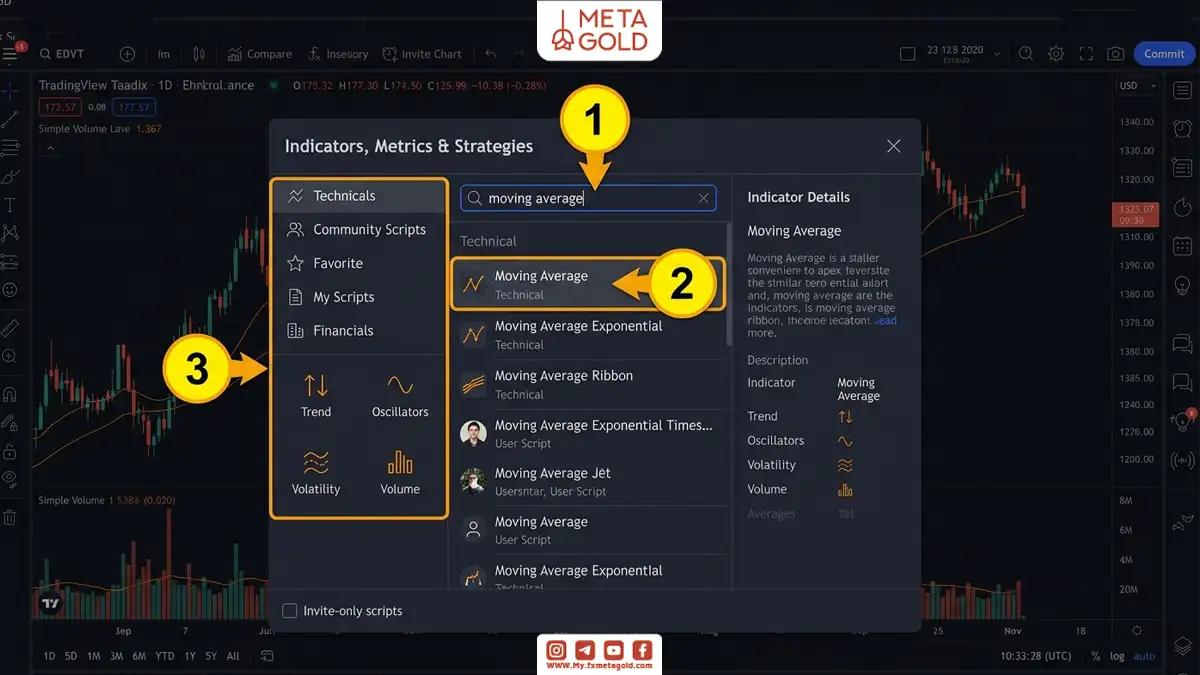Open the hamburger main menu

coord(10,54)
